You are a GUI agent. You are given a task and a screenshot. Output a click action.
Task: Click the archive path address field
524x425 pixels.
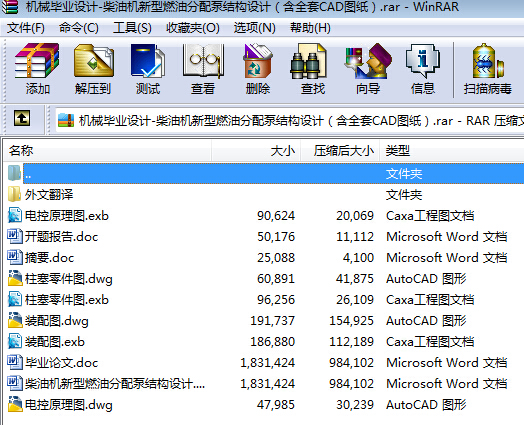point(289,121)
